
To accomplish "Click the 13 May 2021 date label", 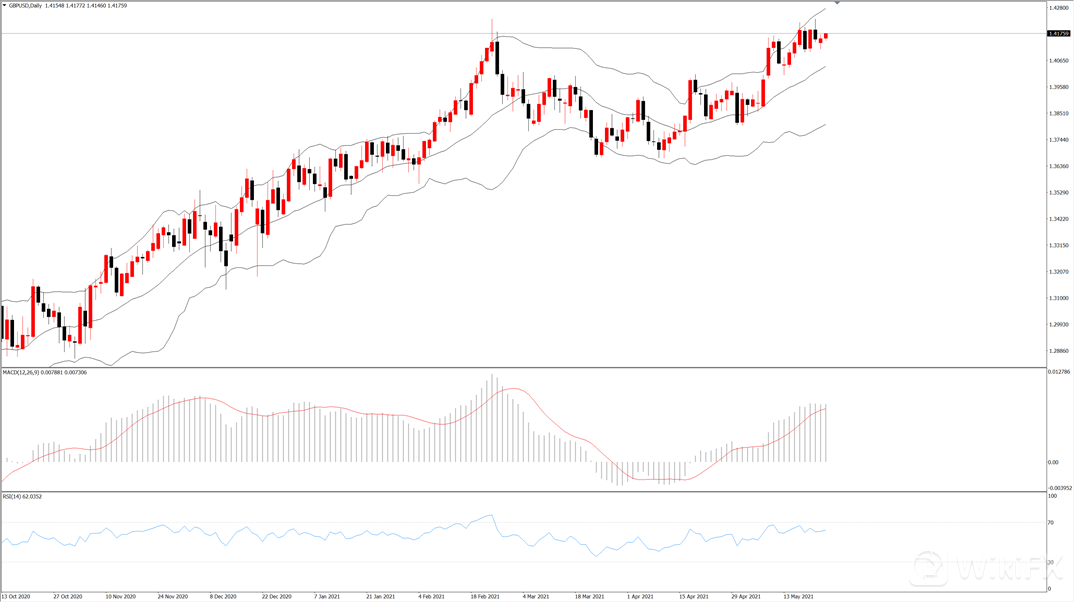I will tap(795, 596).
